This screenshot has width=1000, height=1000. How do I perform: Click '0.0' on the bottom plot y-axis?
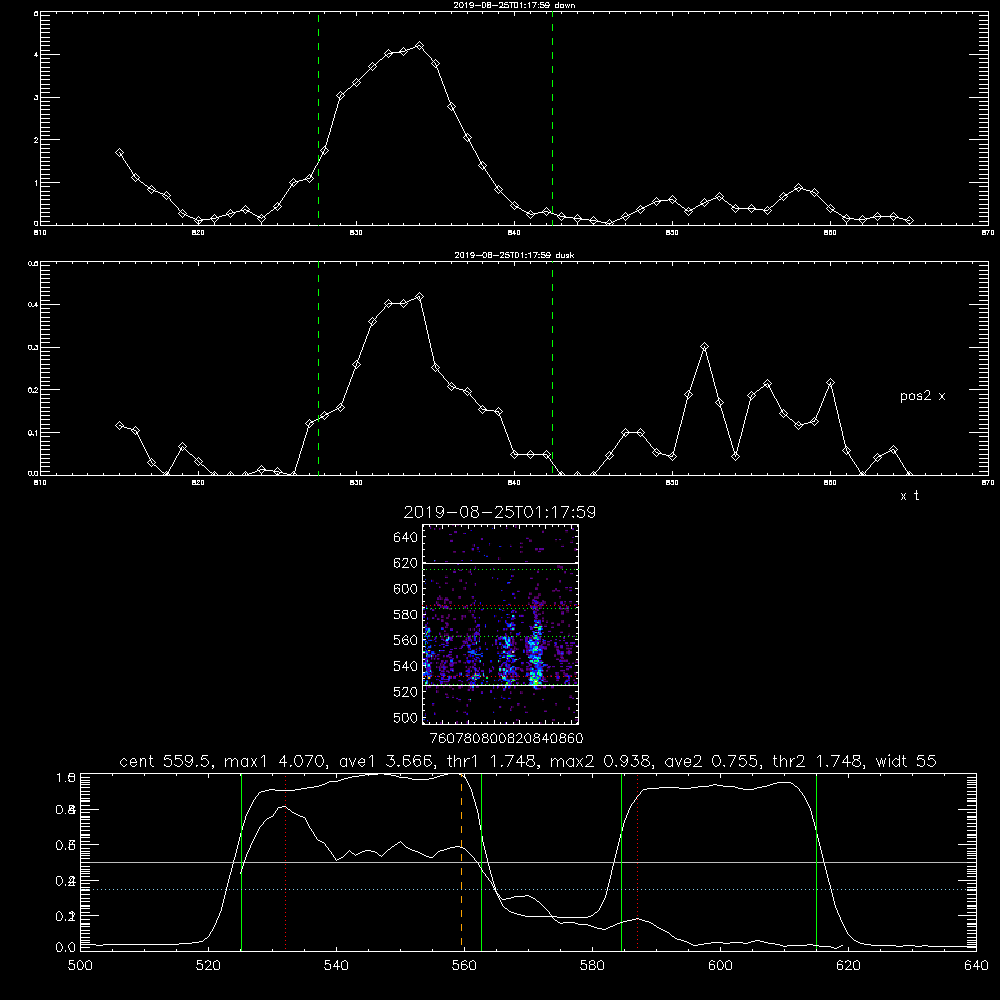coord(66,948)
